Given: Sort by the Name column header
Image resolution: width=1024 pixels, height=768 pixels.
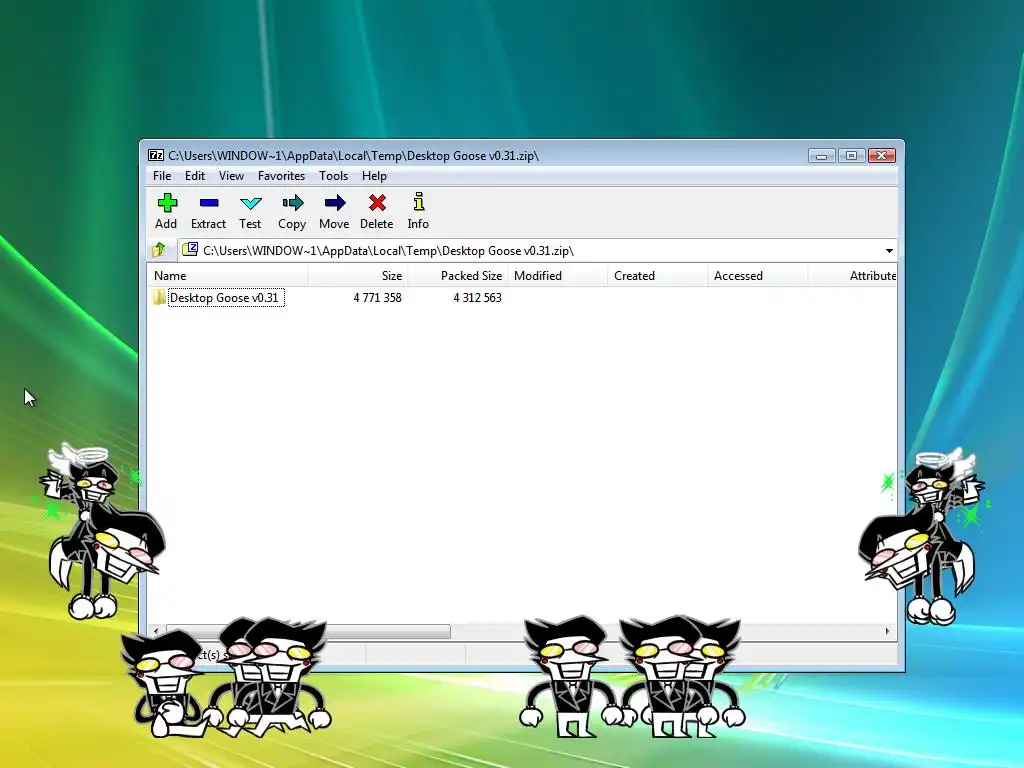Looking at the screenshot, I should tap(227, 276).
